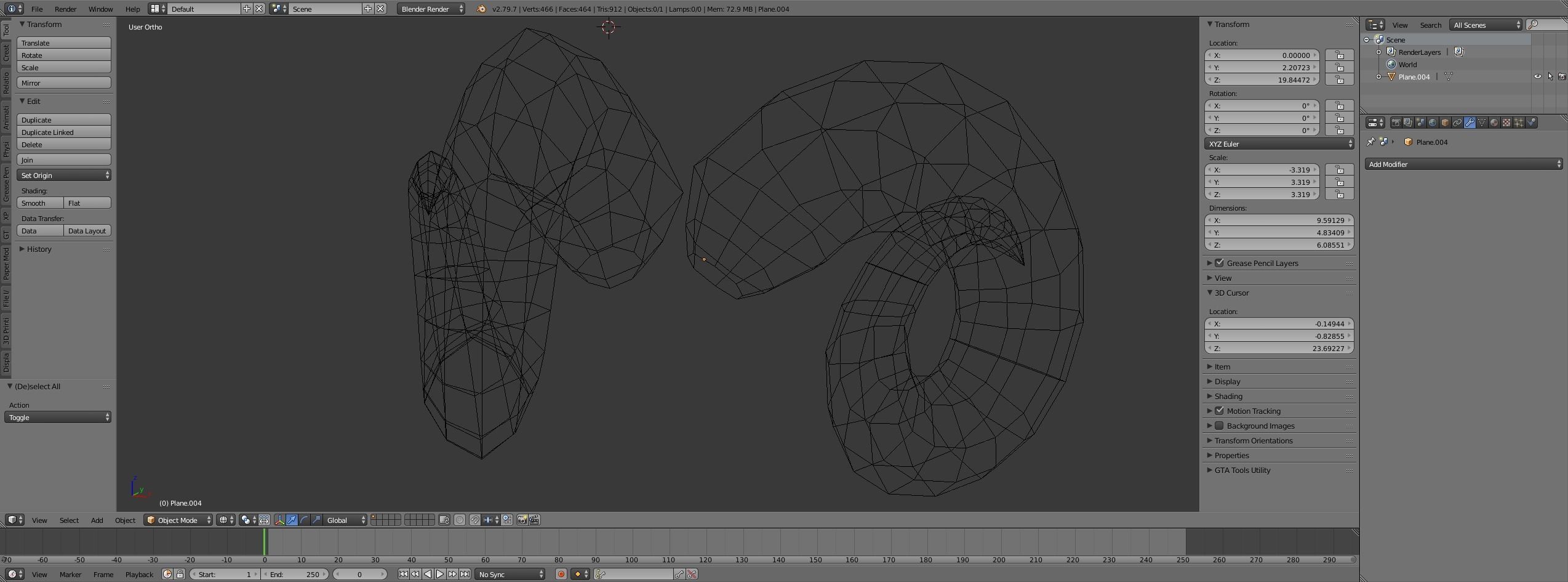This screenshot has width=1568, height=582.
Task: Click the insert keyframes key icon
Action: pos(679,575)
